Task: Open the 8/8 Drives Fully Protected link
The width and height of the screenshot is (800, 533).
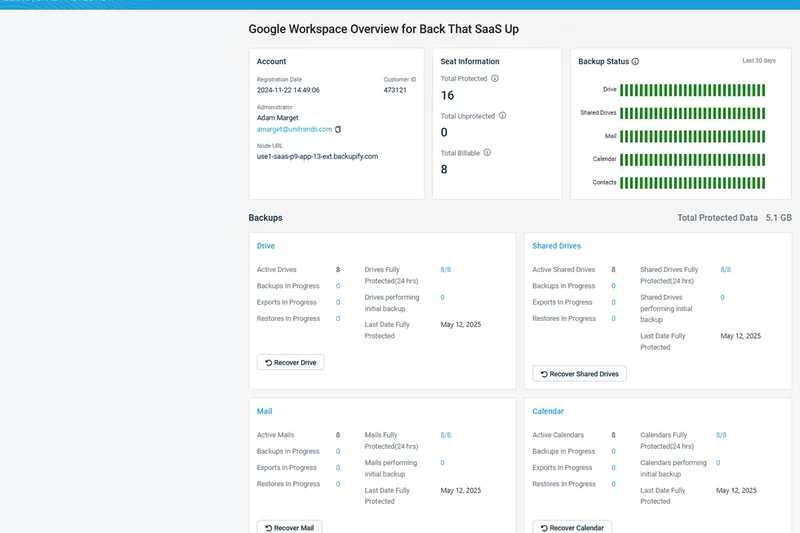Action: (x=445, y=269)
